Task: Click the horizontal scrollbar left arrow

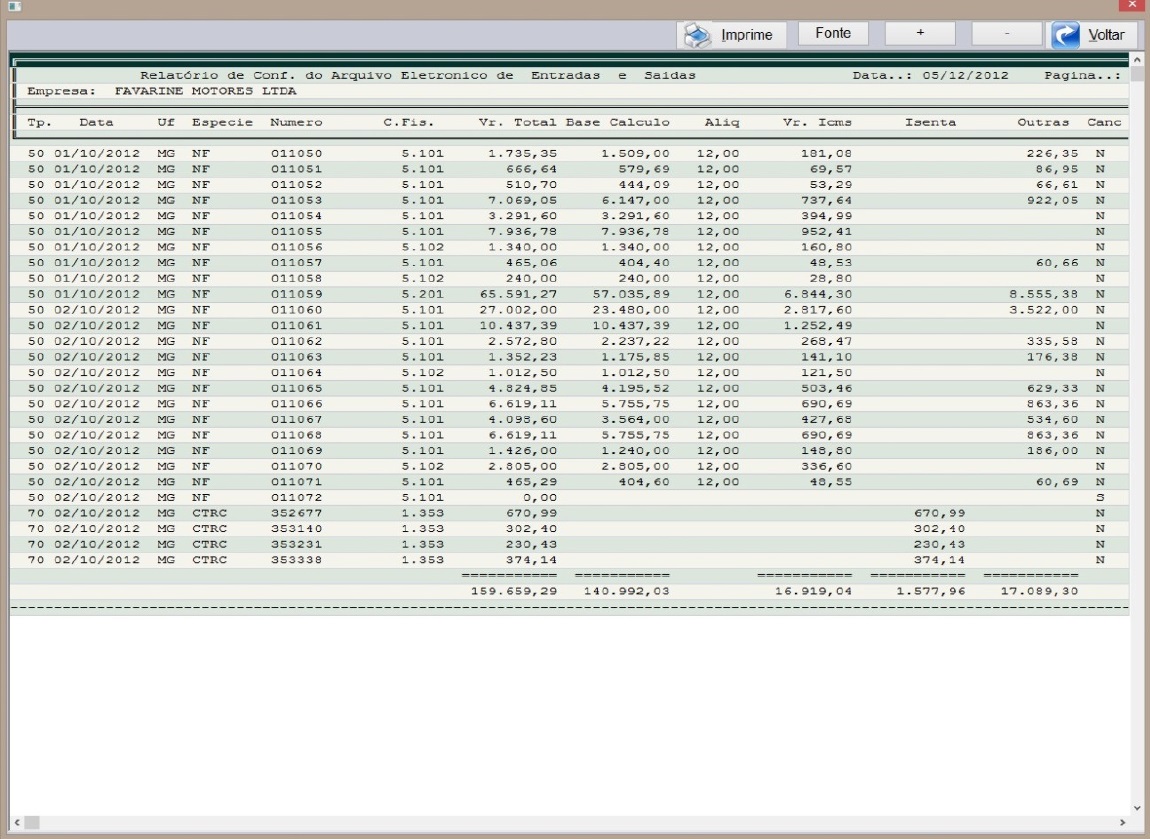Action: (17, 822)
